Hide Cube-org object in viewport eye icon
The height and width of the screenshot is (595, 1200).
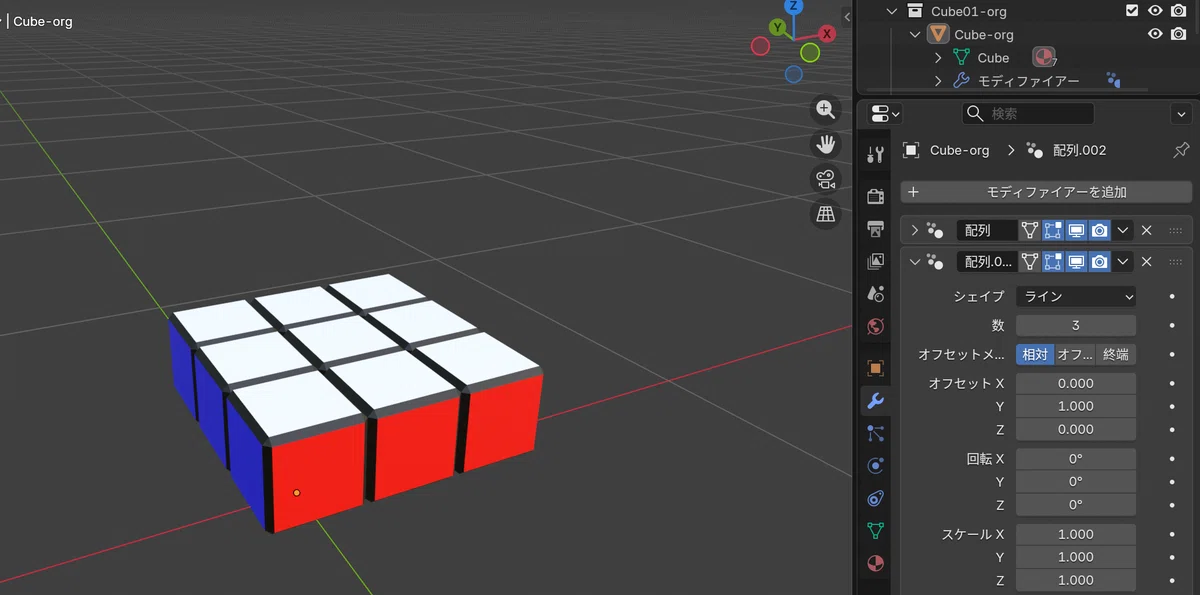tap(1155, 34)
